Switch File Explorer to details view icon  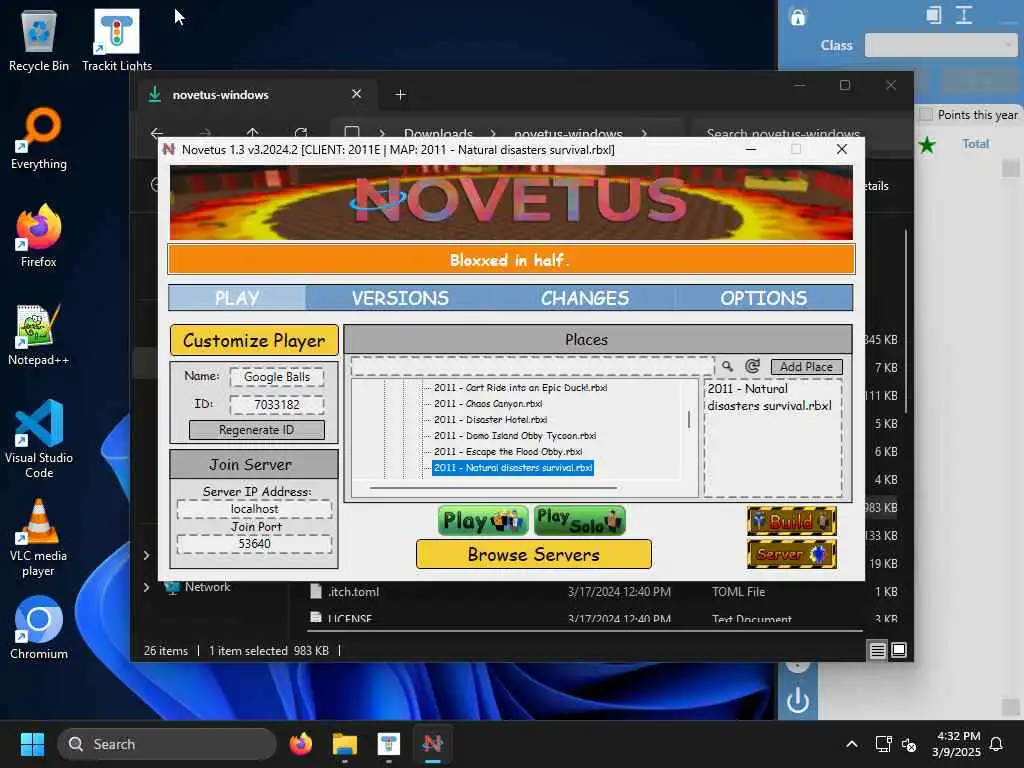[x=878, y=650]
